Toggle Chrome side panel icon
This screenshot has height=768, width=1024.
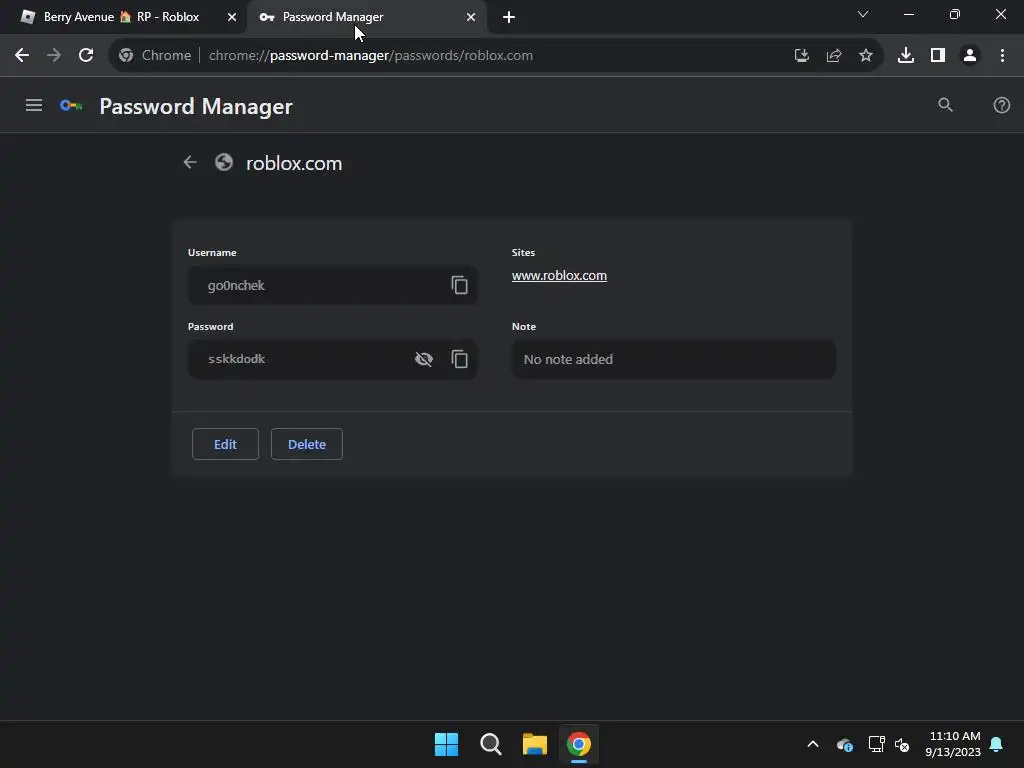pyautogui.click(x=938, y=56)
